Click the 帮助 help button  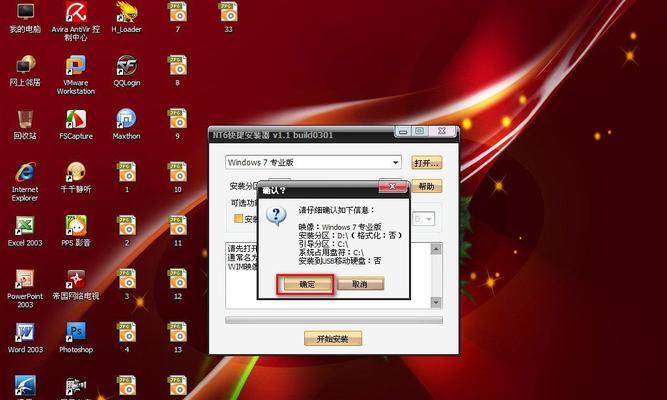pyautogui.click(x=427, y=186)
